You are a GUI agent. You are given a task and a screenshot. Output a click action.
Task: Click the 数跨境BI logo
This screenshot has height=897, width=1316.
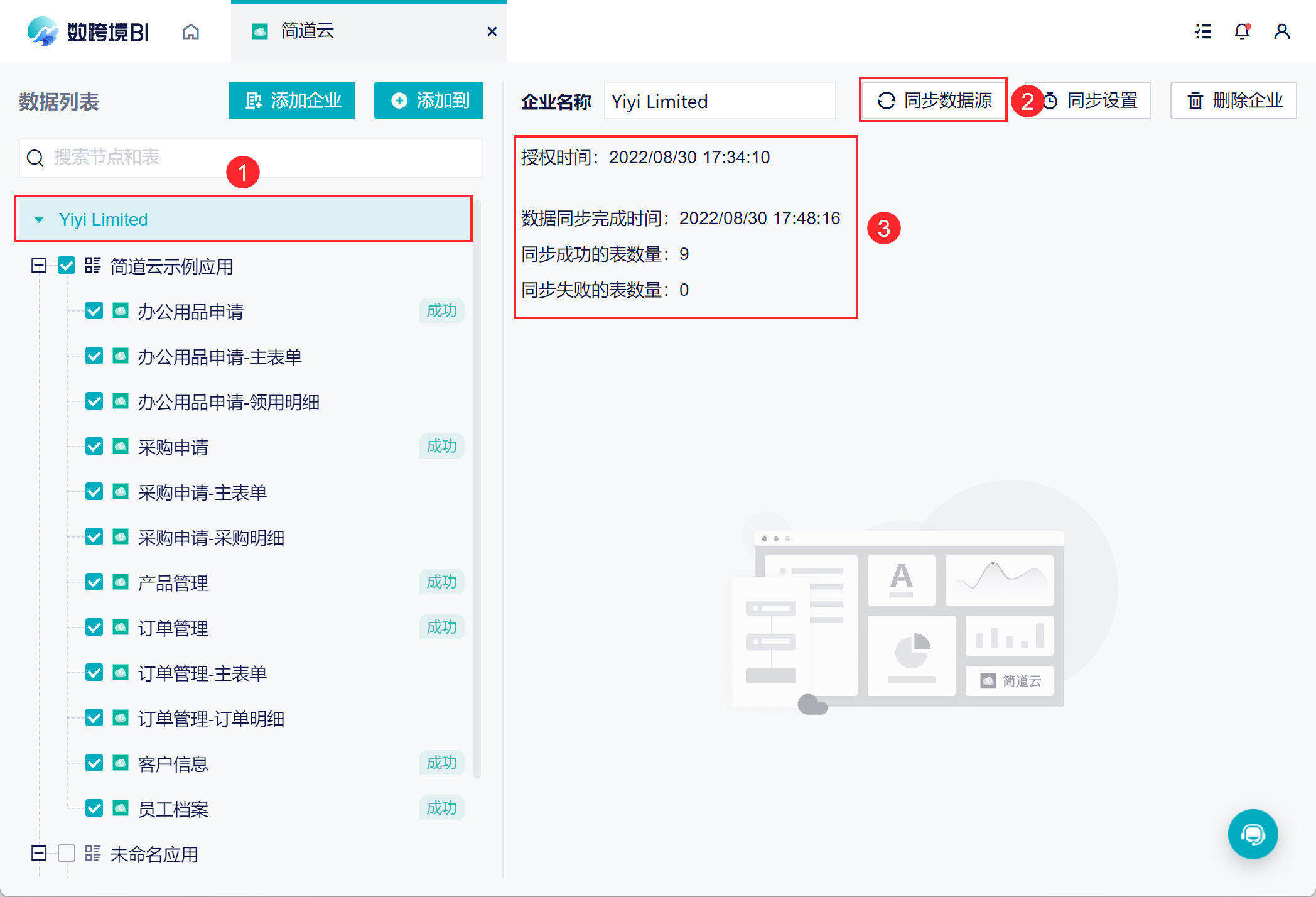(x=89, y=31)
